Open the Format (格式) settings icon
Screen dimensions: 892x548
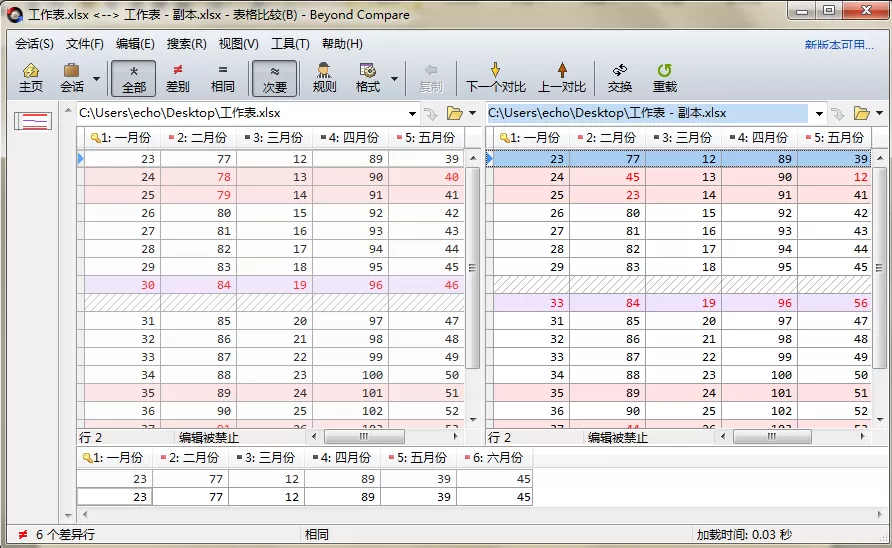pos(367,78)
